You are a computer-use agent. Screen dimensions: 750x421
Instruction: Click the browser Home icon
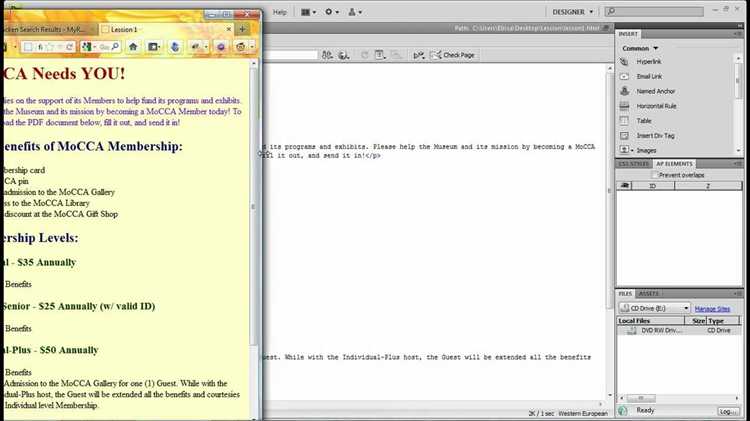pyautogui.click(x=132, y=47)
